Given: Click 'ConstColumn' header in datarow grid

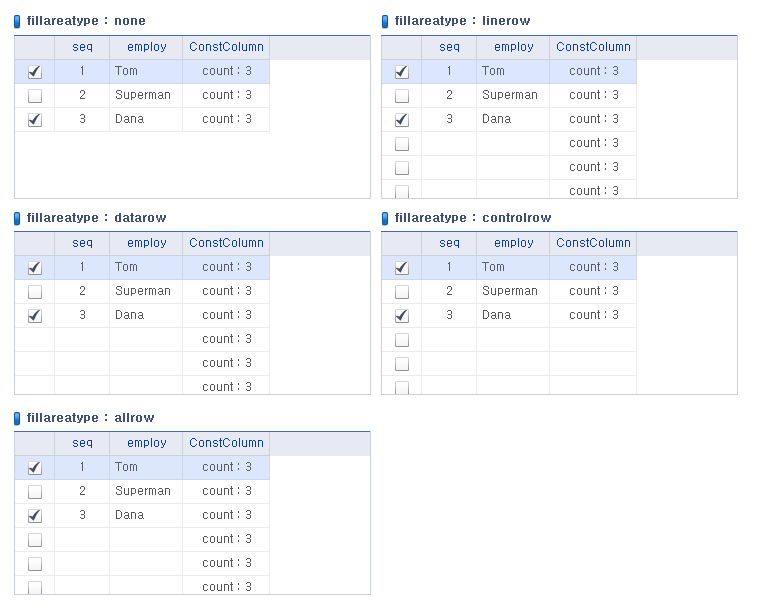Looking at the screenshot, I should pyautogui.click(x=226, y=243).
